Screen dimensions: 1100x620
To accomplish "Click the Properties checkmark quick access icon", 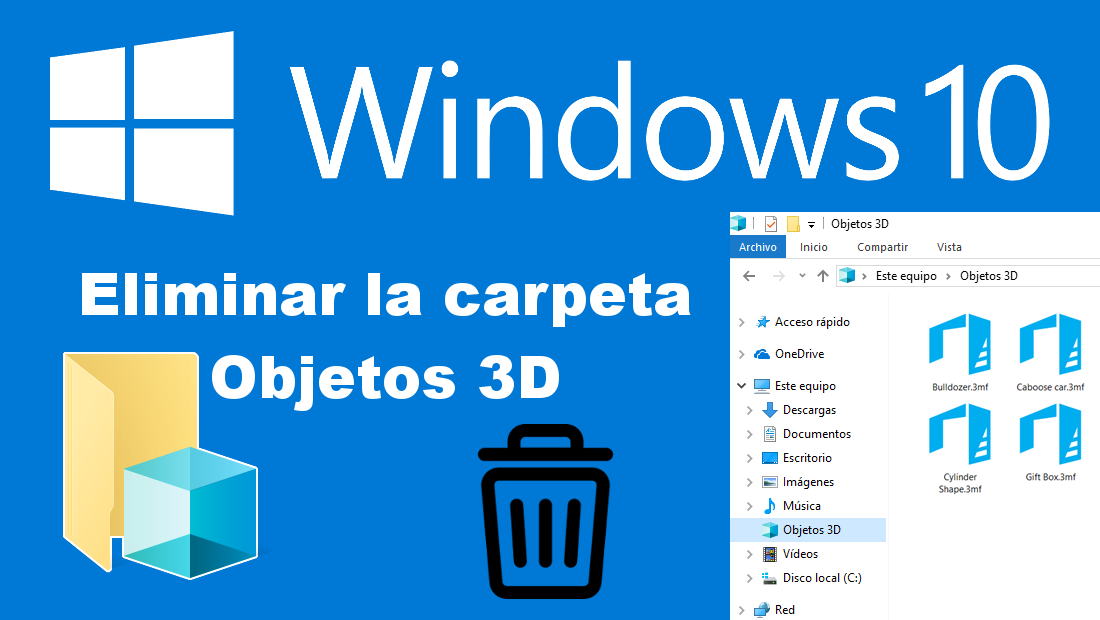I will [x=770, y=224].
